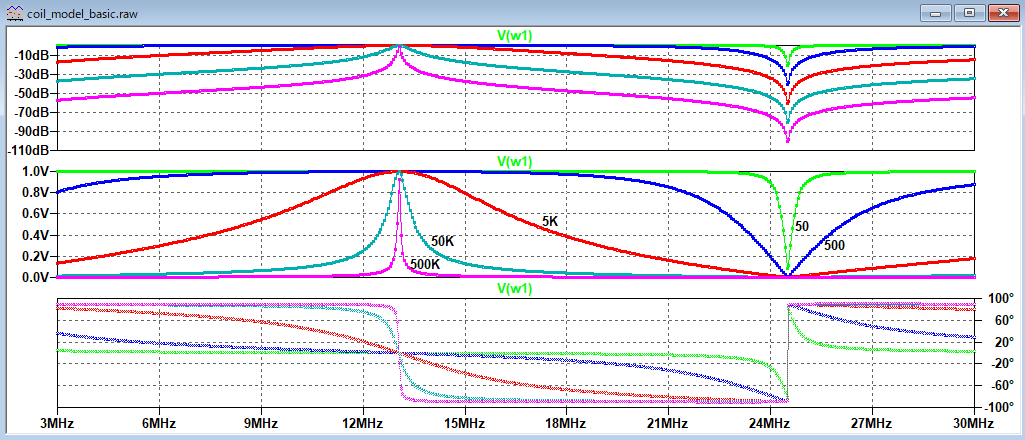Click the 3MHz frequency axis label
Image resolution: width=1025 pixels, height=440 pixels.
57,424
